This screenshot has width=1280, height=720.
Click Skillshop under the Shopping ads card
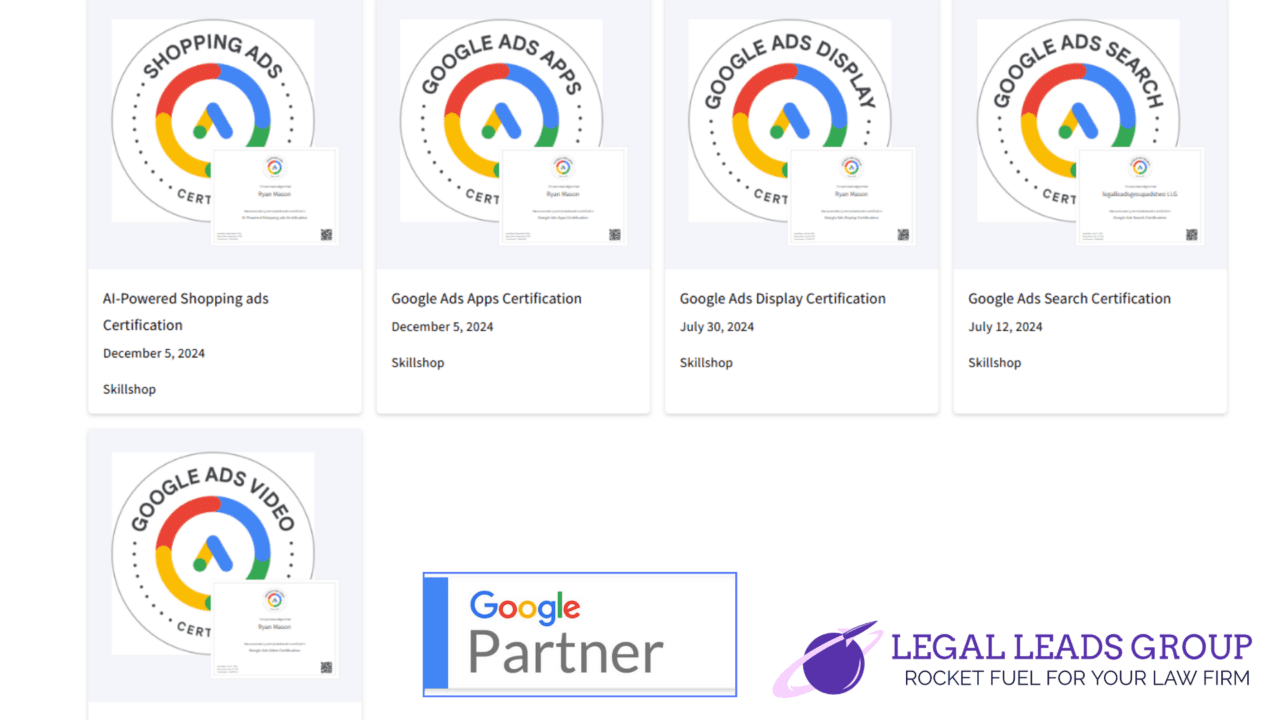[129, 389]
